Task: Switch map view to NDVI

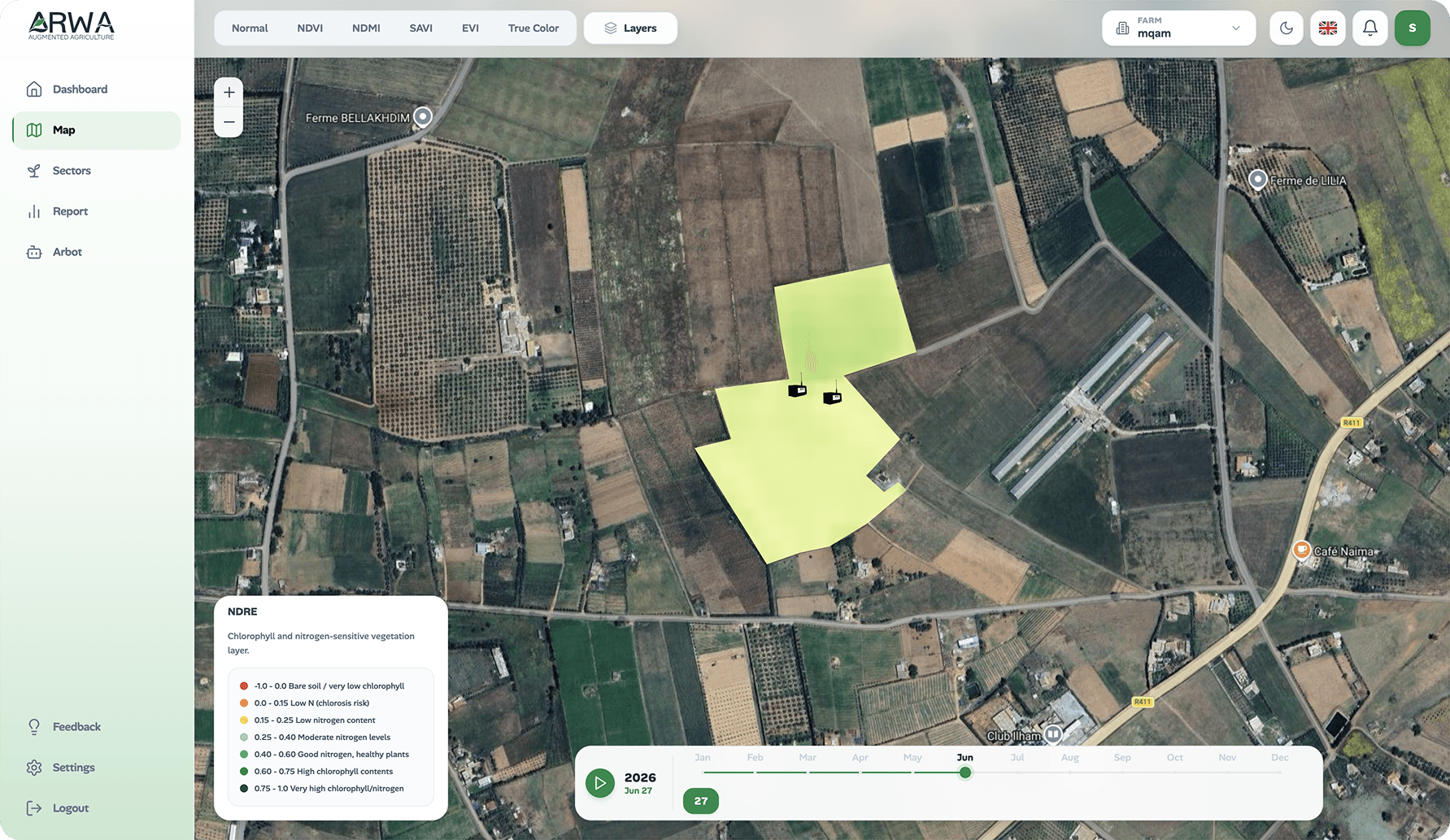Action: click(310, 28)
